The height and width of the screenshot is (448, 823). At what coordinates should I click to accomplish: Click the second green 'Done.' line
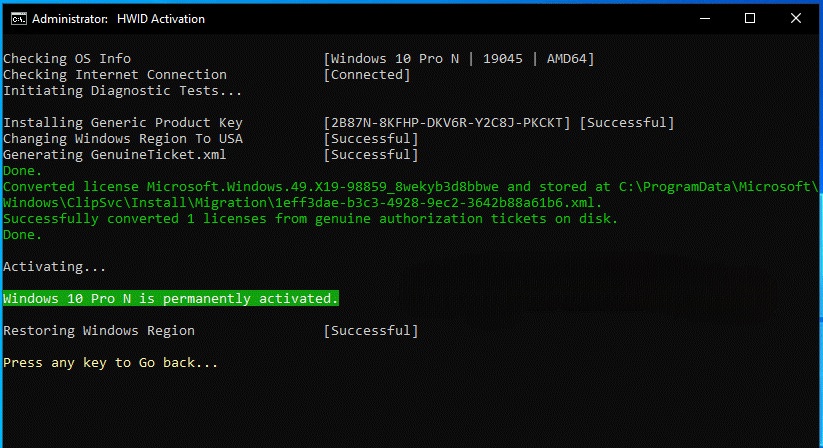coord(22,234)
